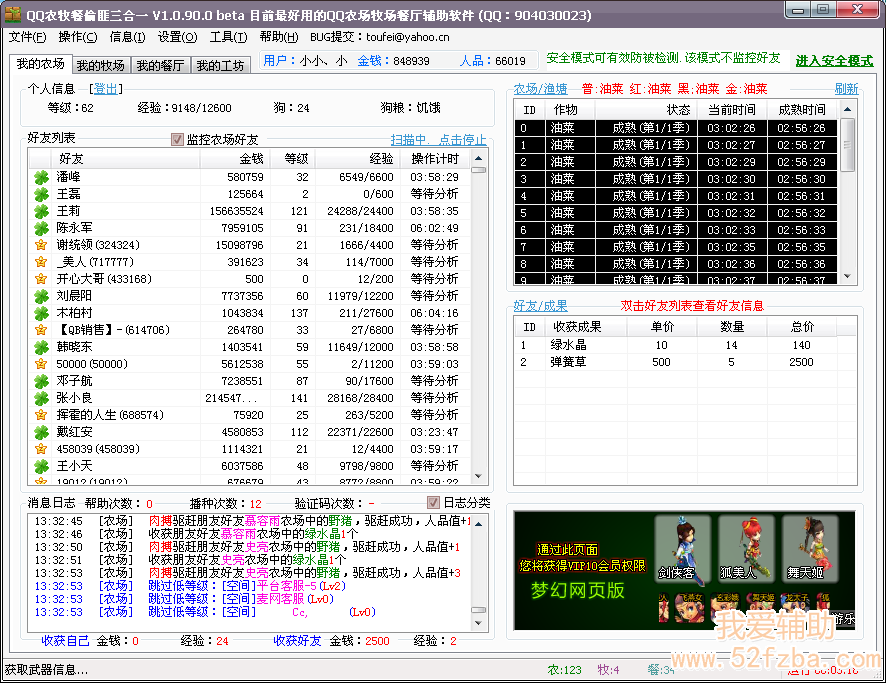Click the 舞天姬 character in the banner
This screenshot has height=683, width=886.
click(x=810, y=548)
